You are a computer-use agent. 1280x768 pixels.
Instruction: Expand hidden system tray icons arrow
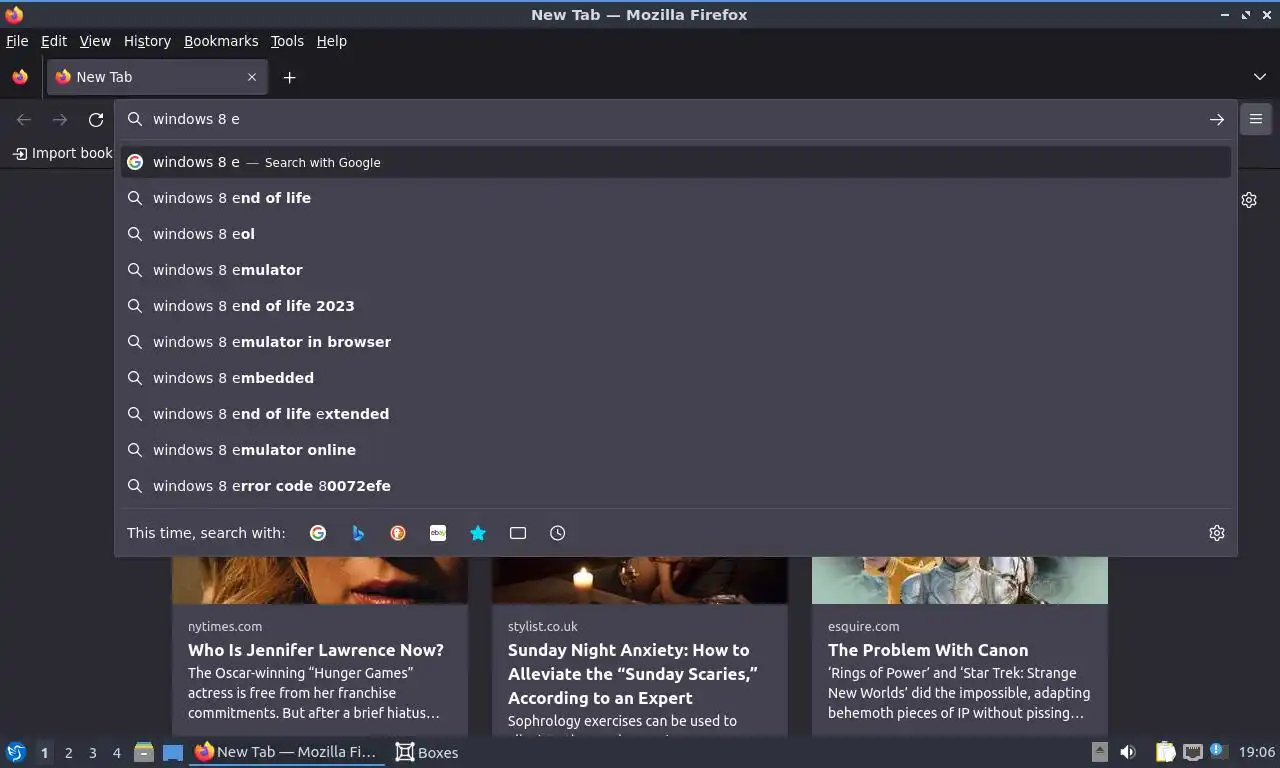(x=1099, y=752)
